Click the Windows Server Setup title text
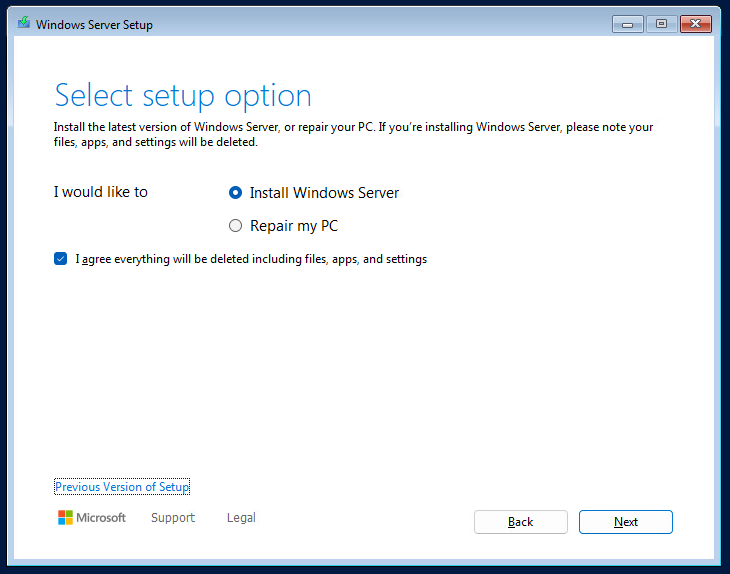Screen dimensions: 730x574 click(x=94, y=25)
